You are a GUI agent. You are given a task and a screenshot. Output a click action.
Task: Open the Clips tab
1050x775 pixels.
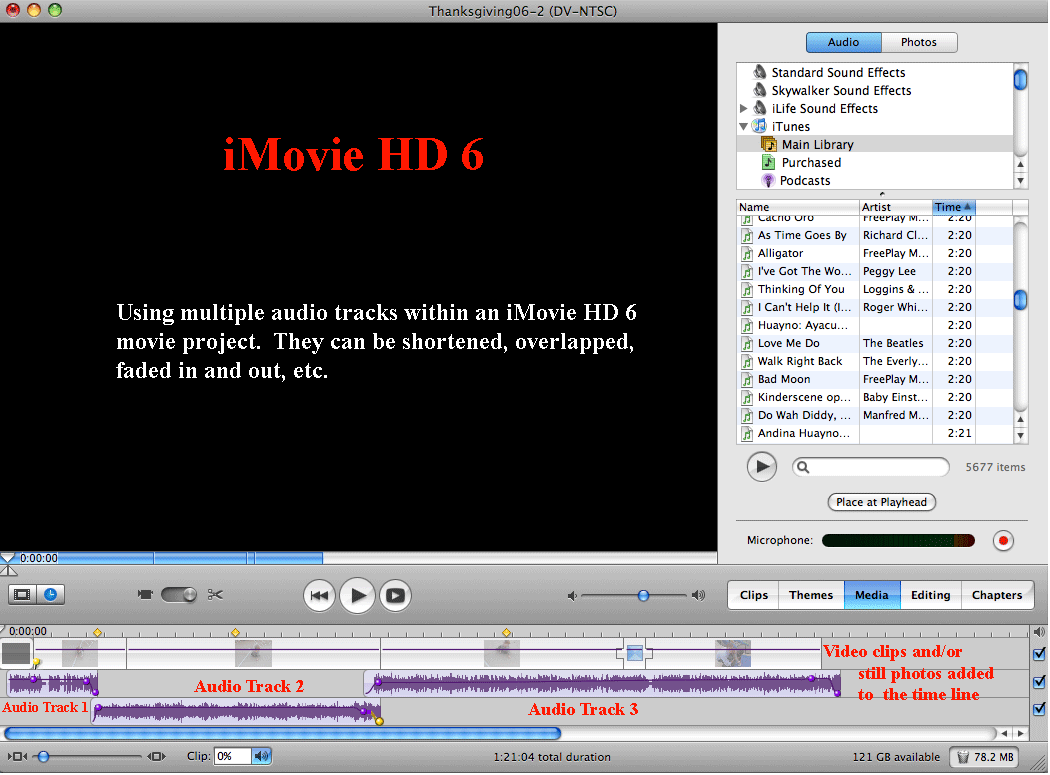click(754, 595)
